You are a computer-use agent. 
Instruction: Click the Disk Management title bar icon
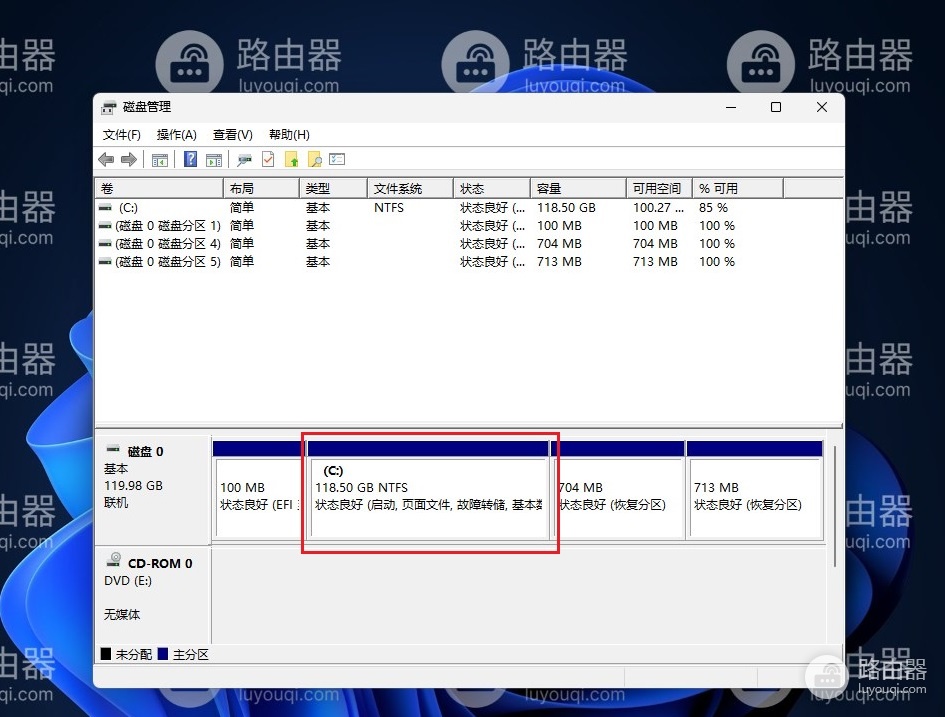click(109, 107)
